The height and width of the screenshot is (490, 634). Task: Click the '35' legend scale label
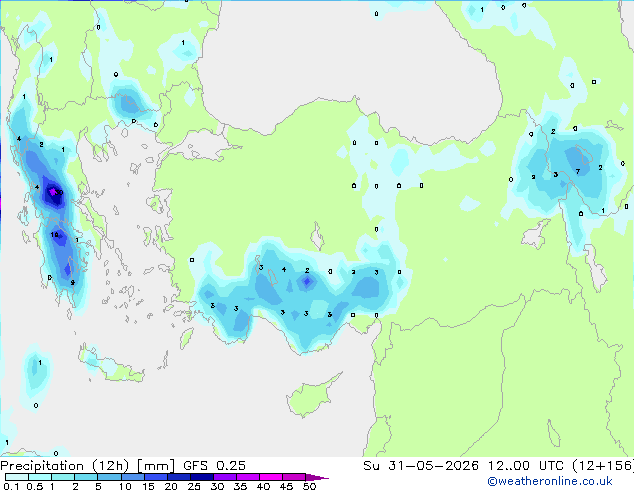(x=240, y=486)
